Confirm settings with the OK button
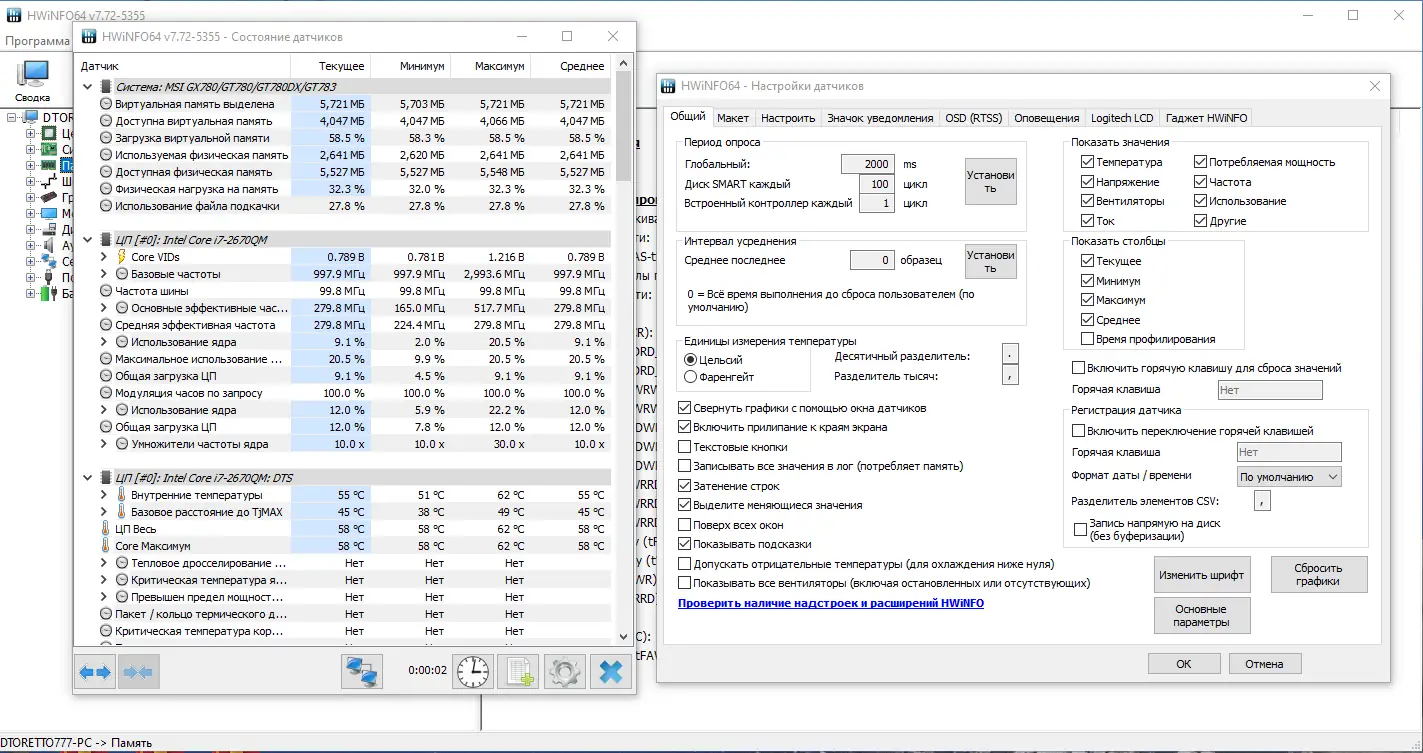1423x753 pixels. click(x=1184, y=663)
